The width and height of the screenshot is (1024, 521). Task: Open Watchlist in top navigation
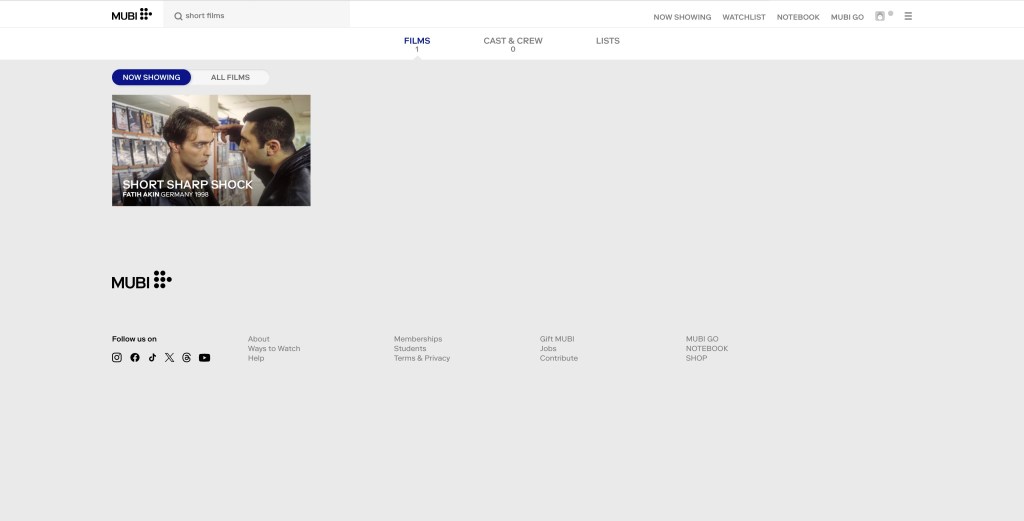coord(744,17)
